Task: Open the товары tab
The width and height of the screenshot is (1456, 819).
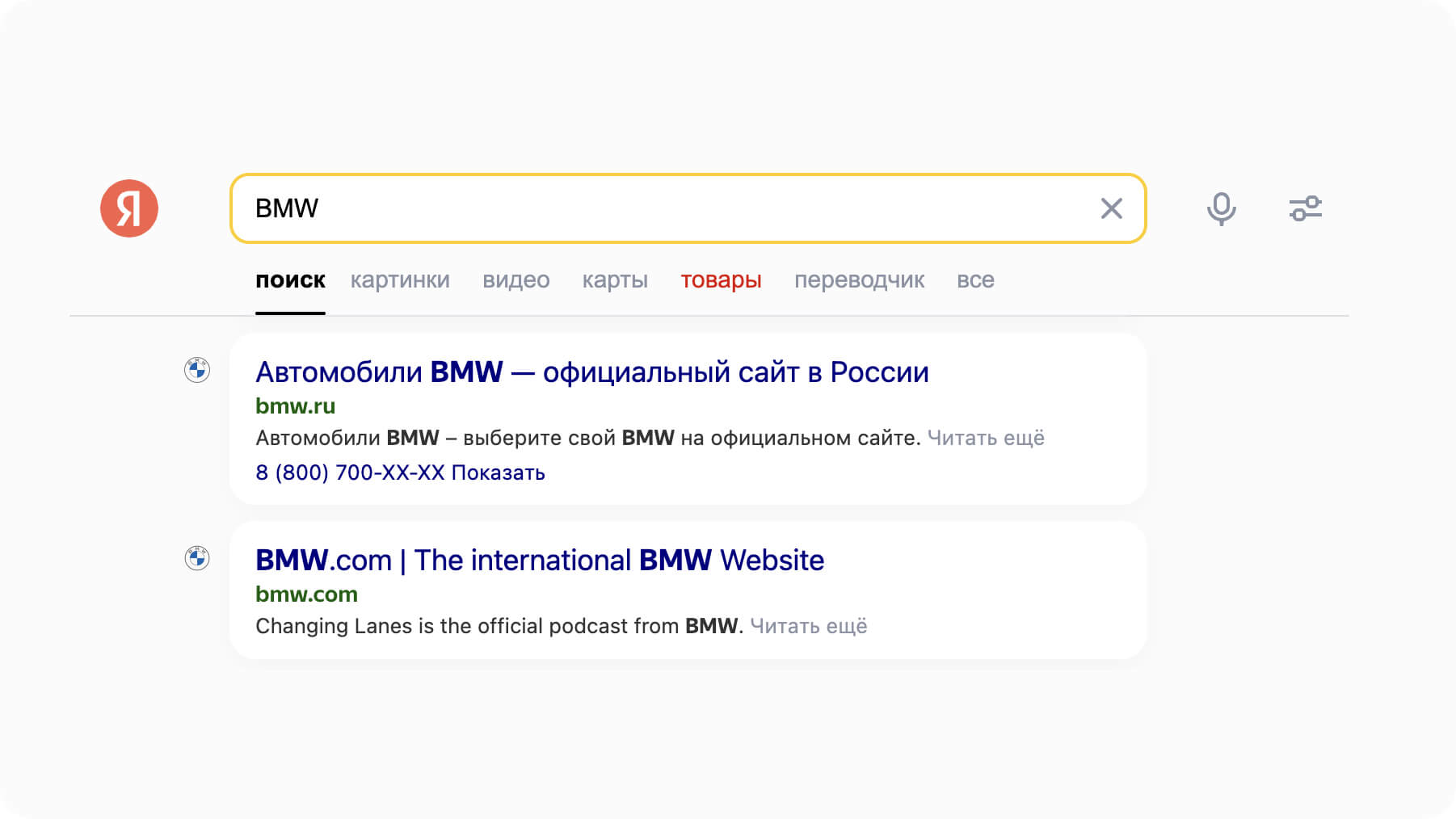Action: coord(721,280)
